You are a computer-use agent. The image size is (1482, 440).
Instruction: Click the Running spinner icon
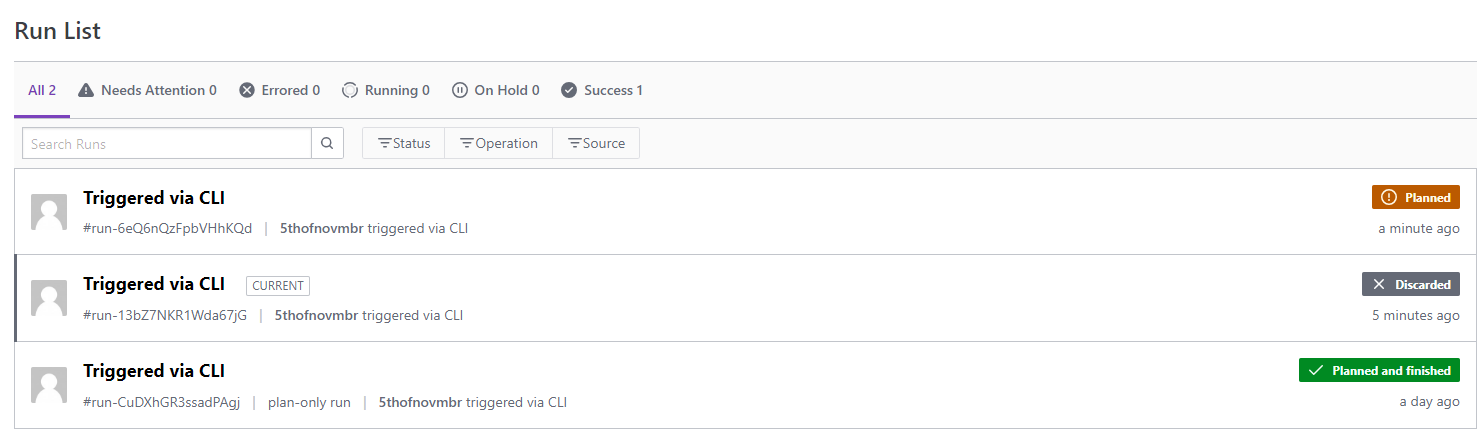coord(350,90)
